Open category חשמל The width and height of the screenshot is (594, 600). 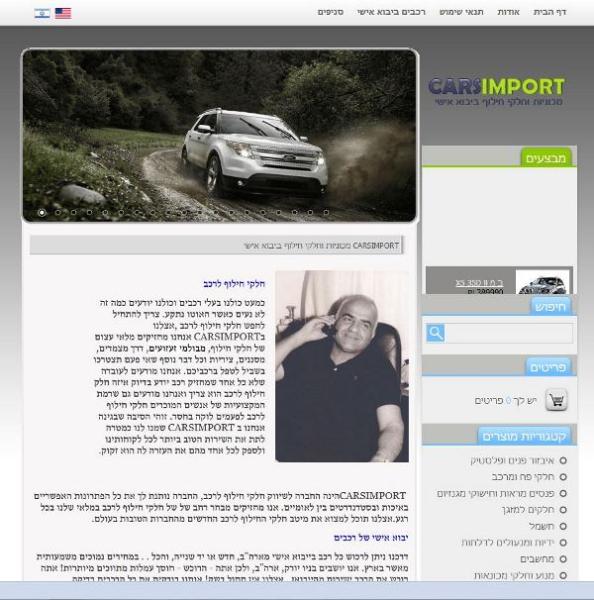(x=542, y=526)
